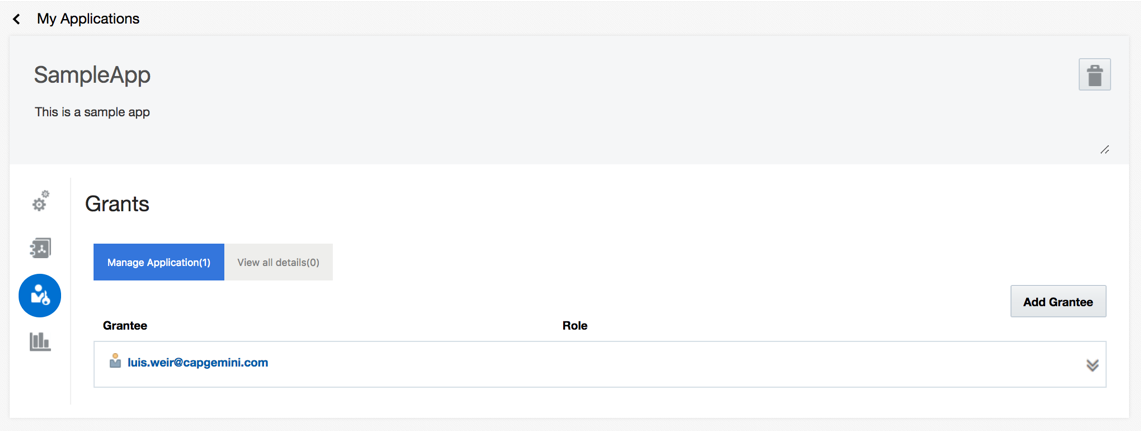Screen dimensions: 1141x431
Task: Click the user icon beside luis.weir@capgemini.com
Action: (x=115, y=360)
